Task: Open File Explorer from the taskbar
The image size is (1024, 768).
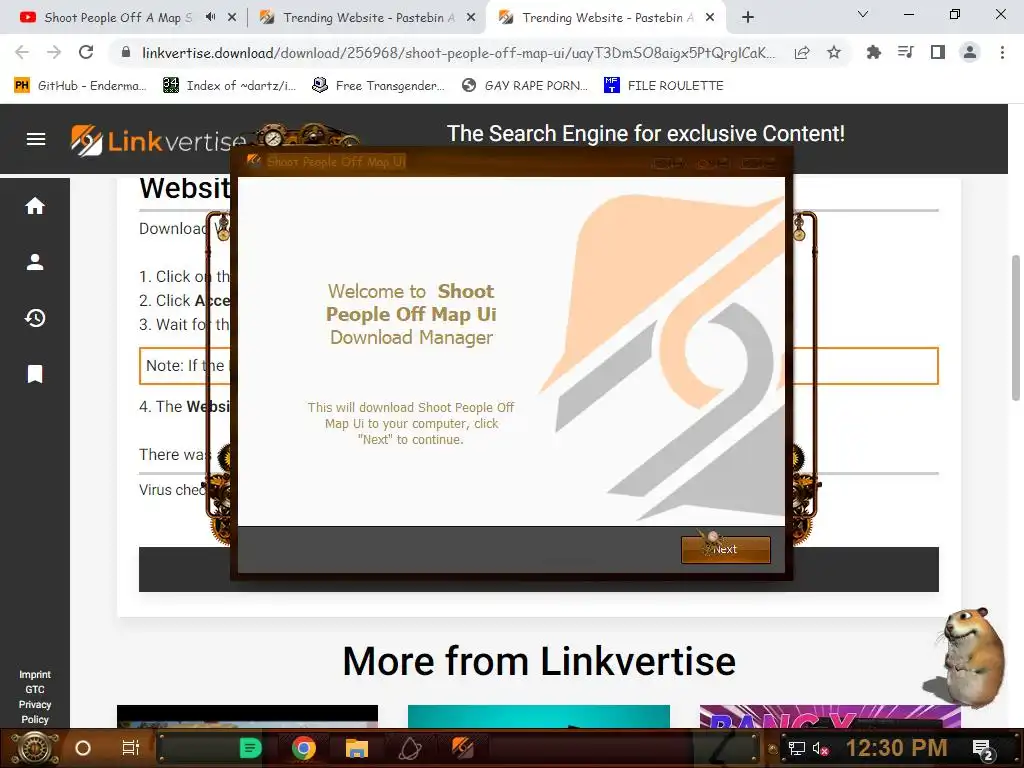Action: [357, 748]
